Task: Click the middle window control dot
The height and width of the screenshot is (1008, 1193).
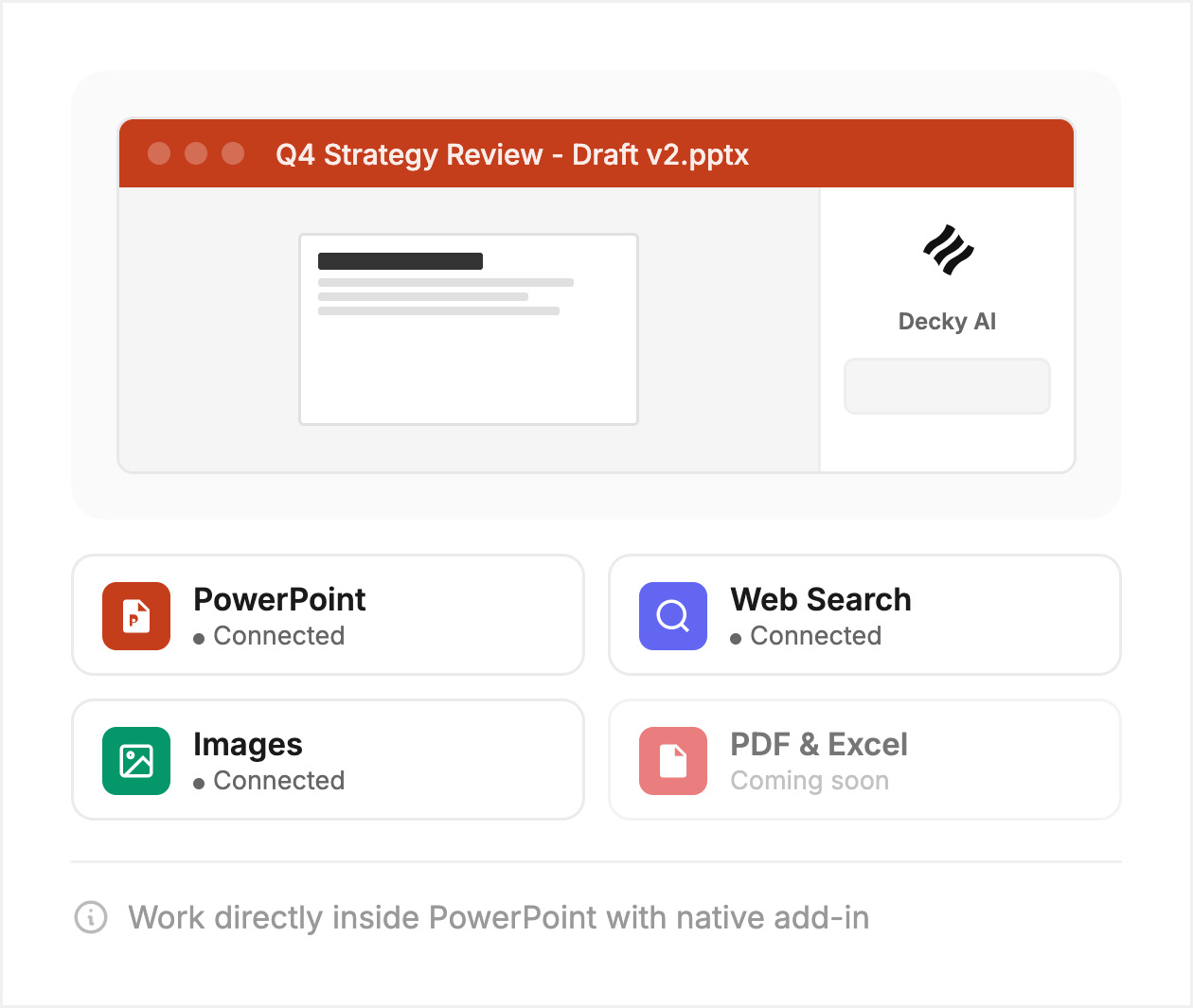Action: click(x=196, y=153)
